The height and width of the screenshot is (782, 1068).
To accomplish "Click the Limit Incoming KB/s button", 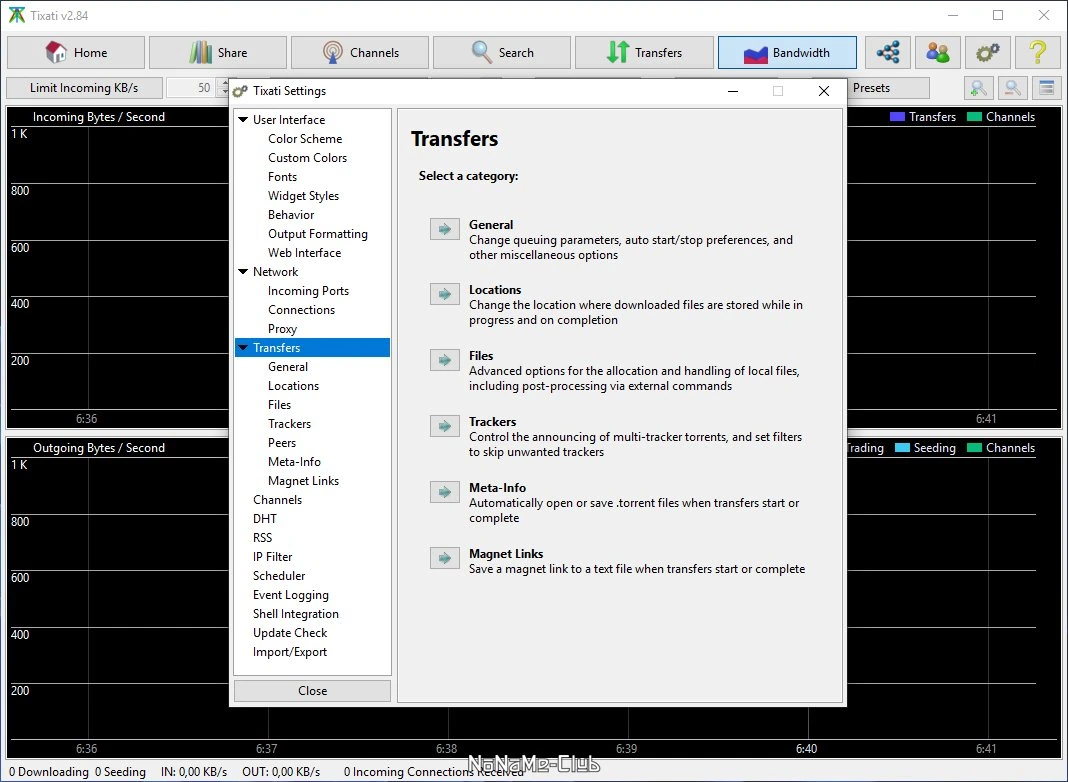I will pos(84,88).
